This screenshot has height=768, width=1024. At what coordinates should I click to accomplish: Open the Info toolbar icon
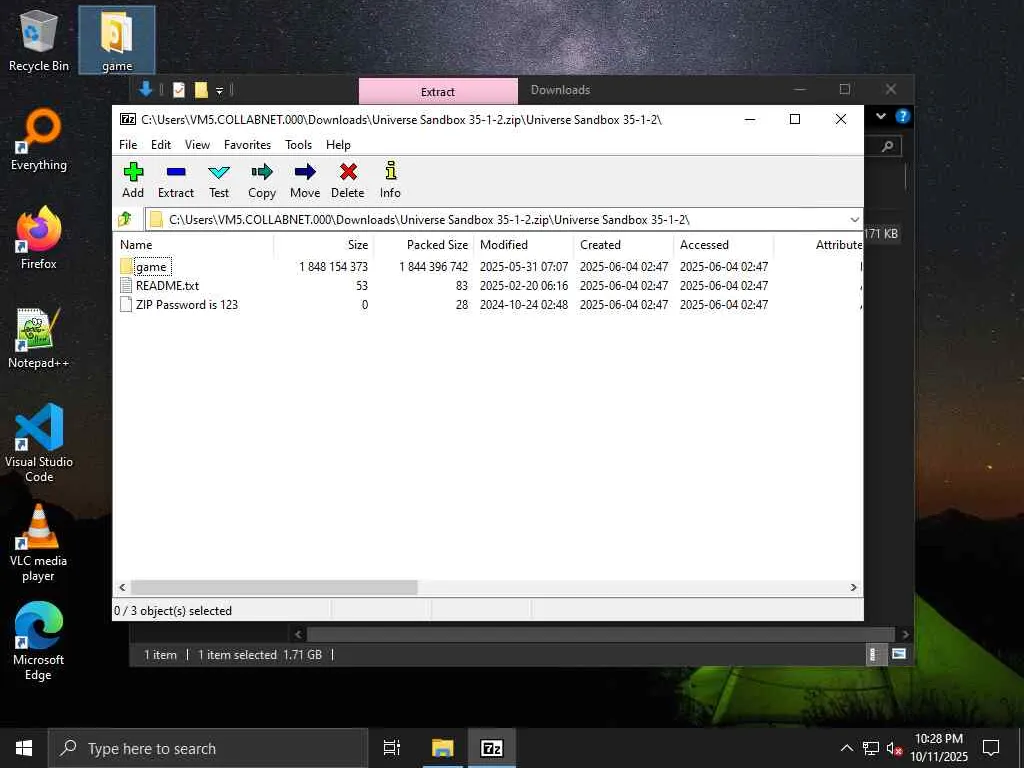pos(390,180)
